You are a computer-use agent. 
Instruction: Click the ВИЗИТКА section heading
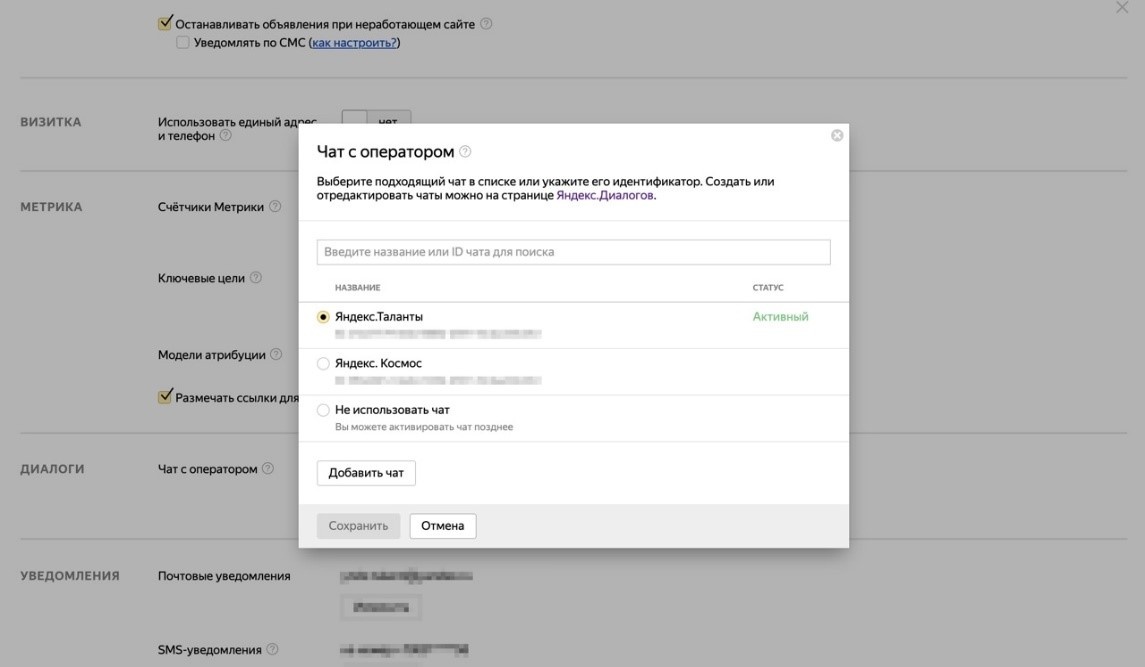50,122
